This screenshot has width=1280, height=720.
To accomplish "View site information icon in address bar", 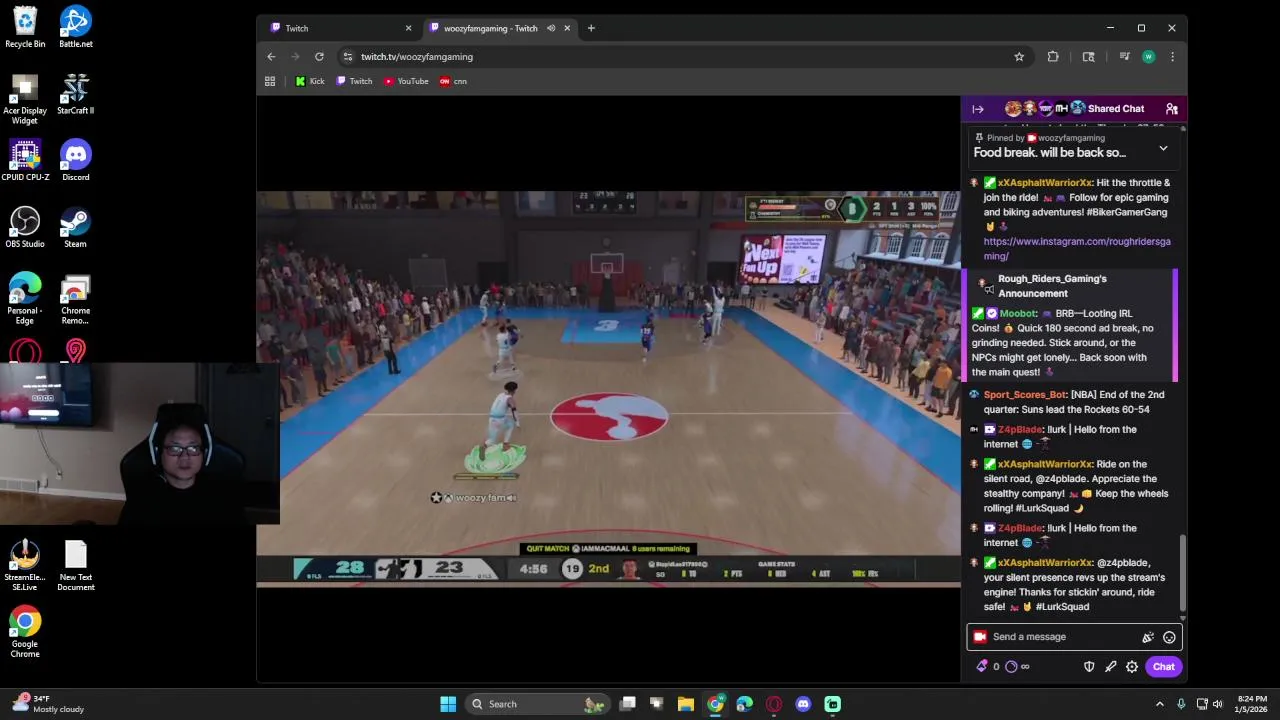I will 347,57.
